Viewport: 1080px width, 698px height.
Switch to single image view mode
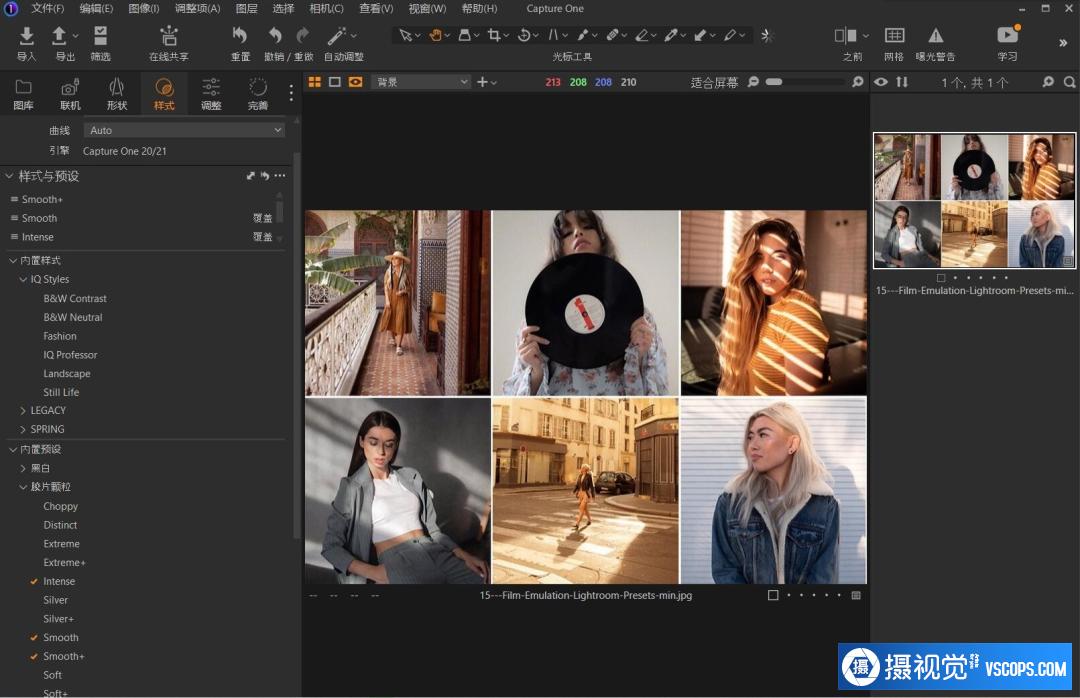click(x=335, y=82)
